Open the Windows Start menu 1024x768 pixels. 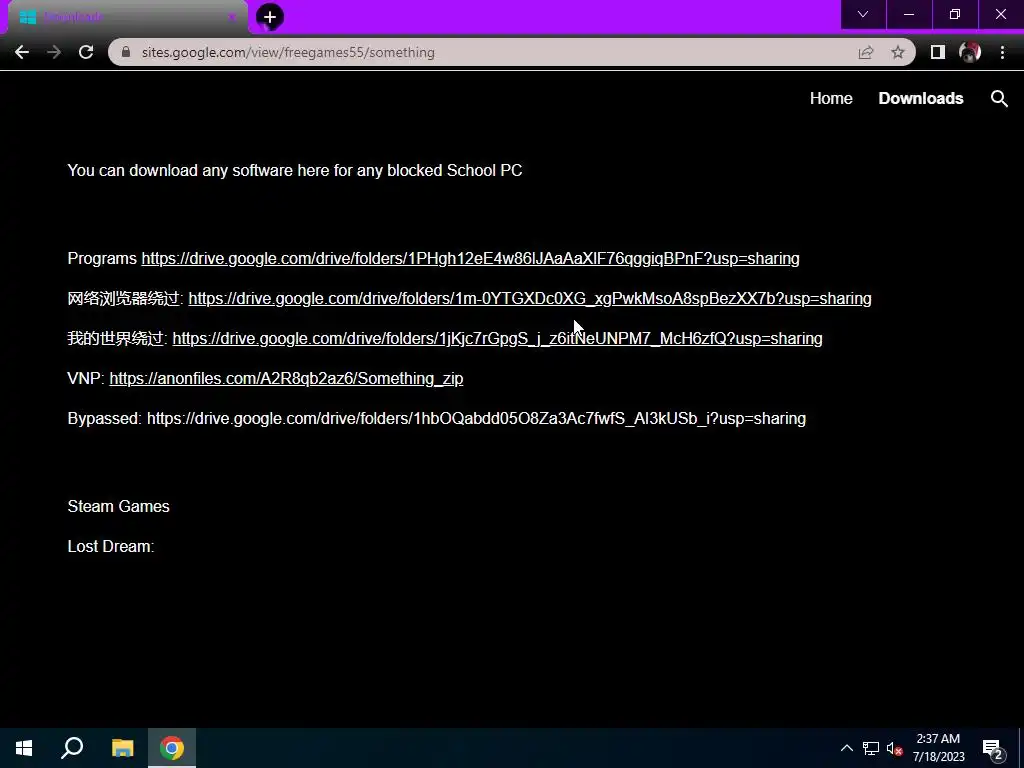pyautogui.click(x=24, y=748)
